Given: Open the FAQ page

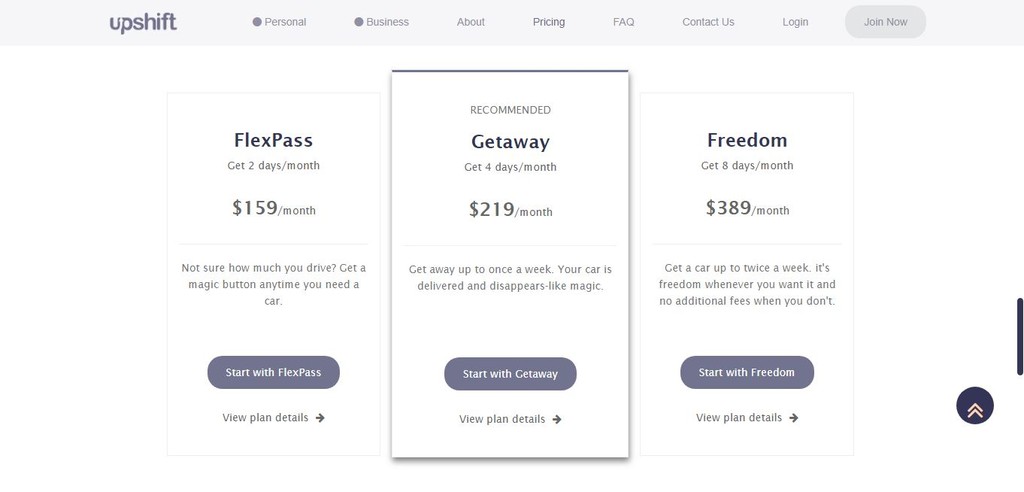Looking at the screenshot, I should pyautogui.click(x=623, y=22).
